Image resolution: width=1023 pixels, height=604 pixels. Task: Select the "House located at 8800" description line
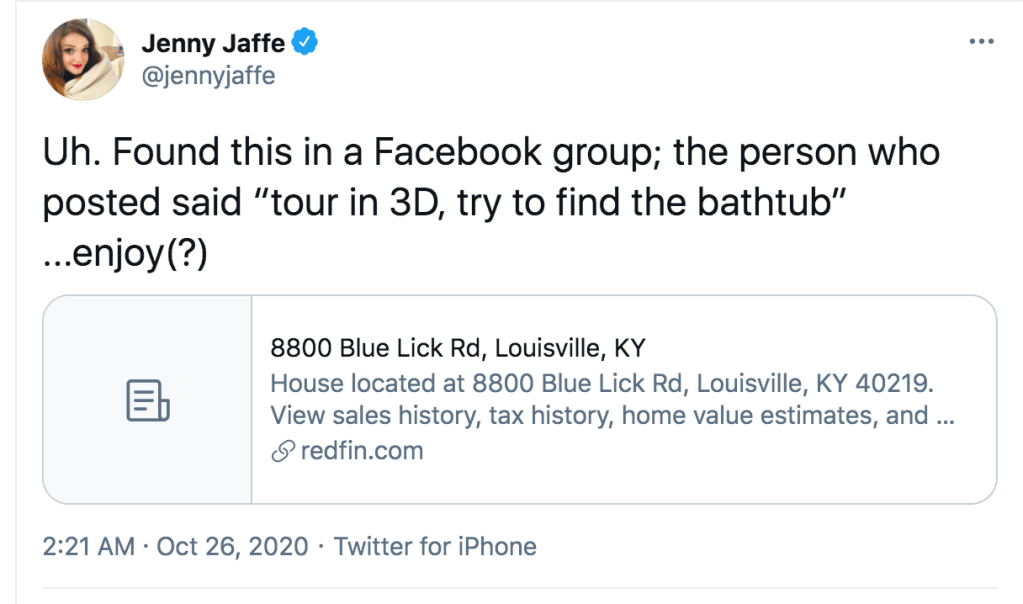pyautogui.click(x=602, y=383)
